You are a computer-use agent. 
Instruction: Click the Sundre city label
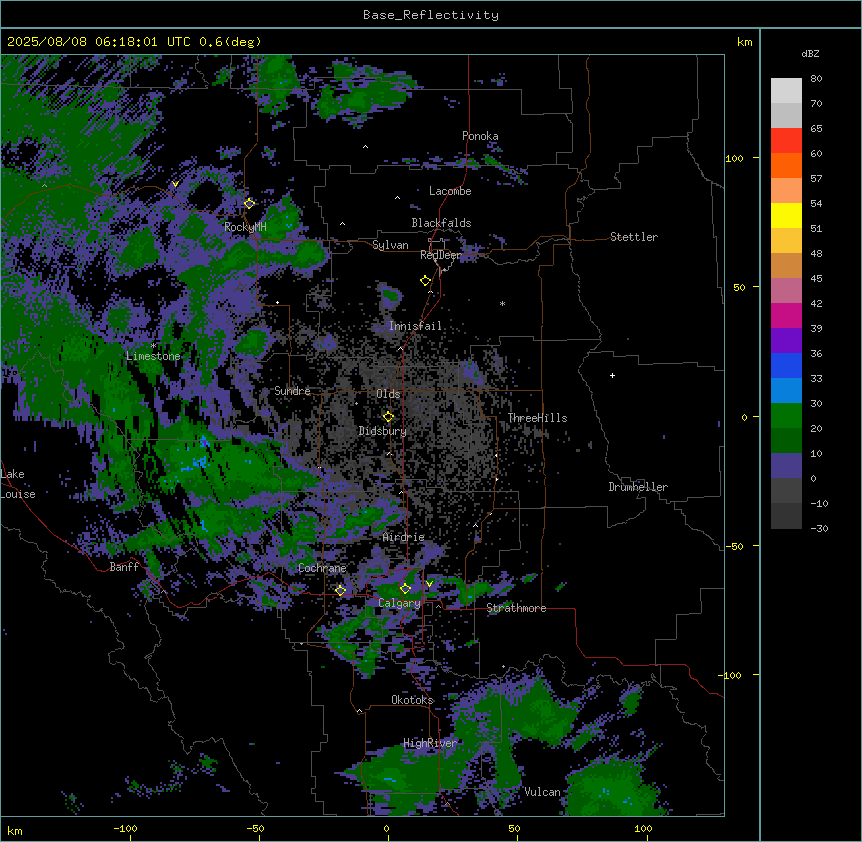(x=292, y=391)
